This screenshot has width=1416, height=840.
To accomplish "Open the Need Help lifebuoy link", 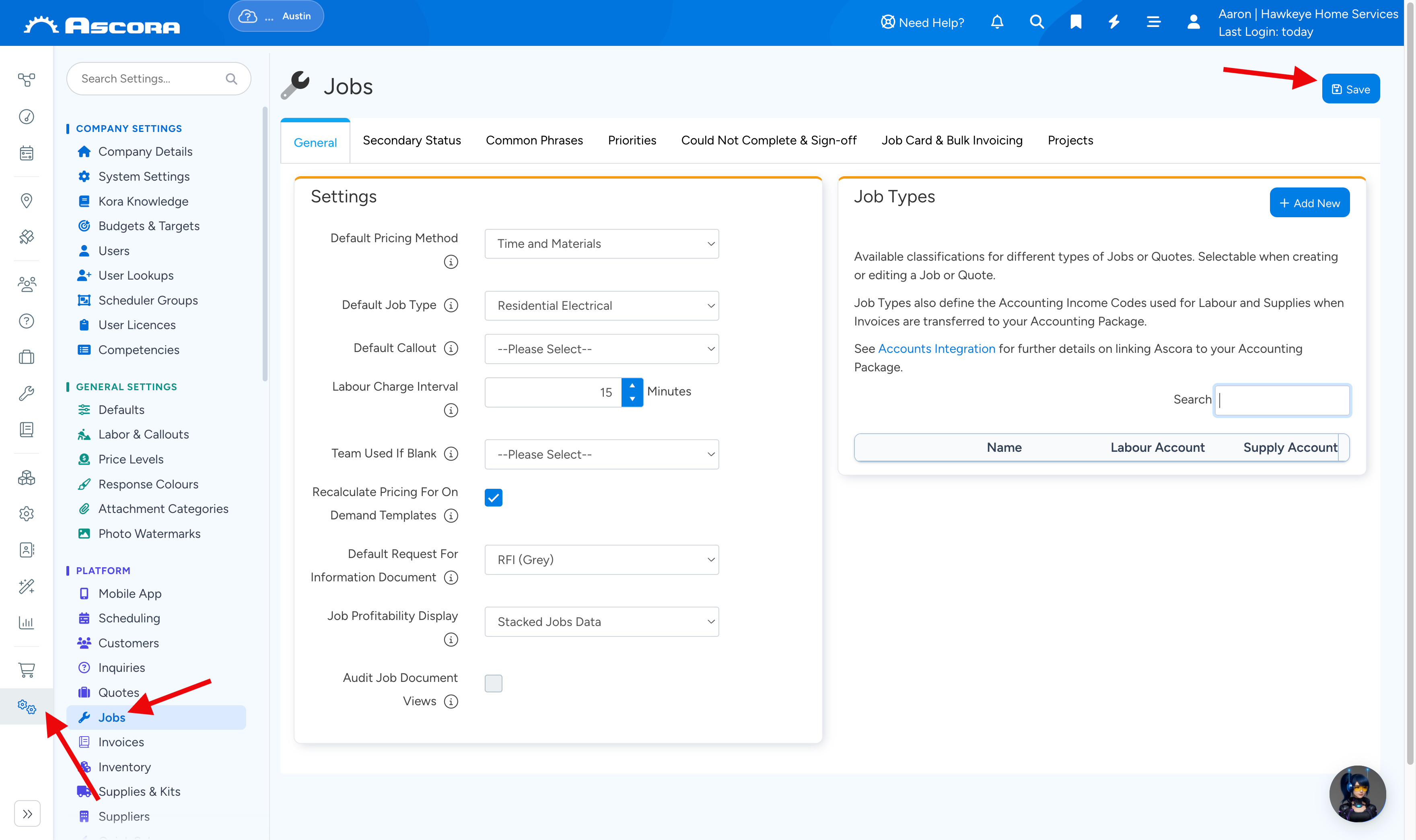I will [922, 23].
